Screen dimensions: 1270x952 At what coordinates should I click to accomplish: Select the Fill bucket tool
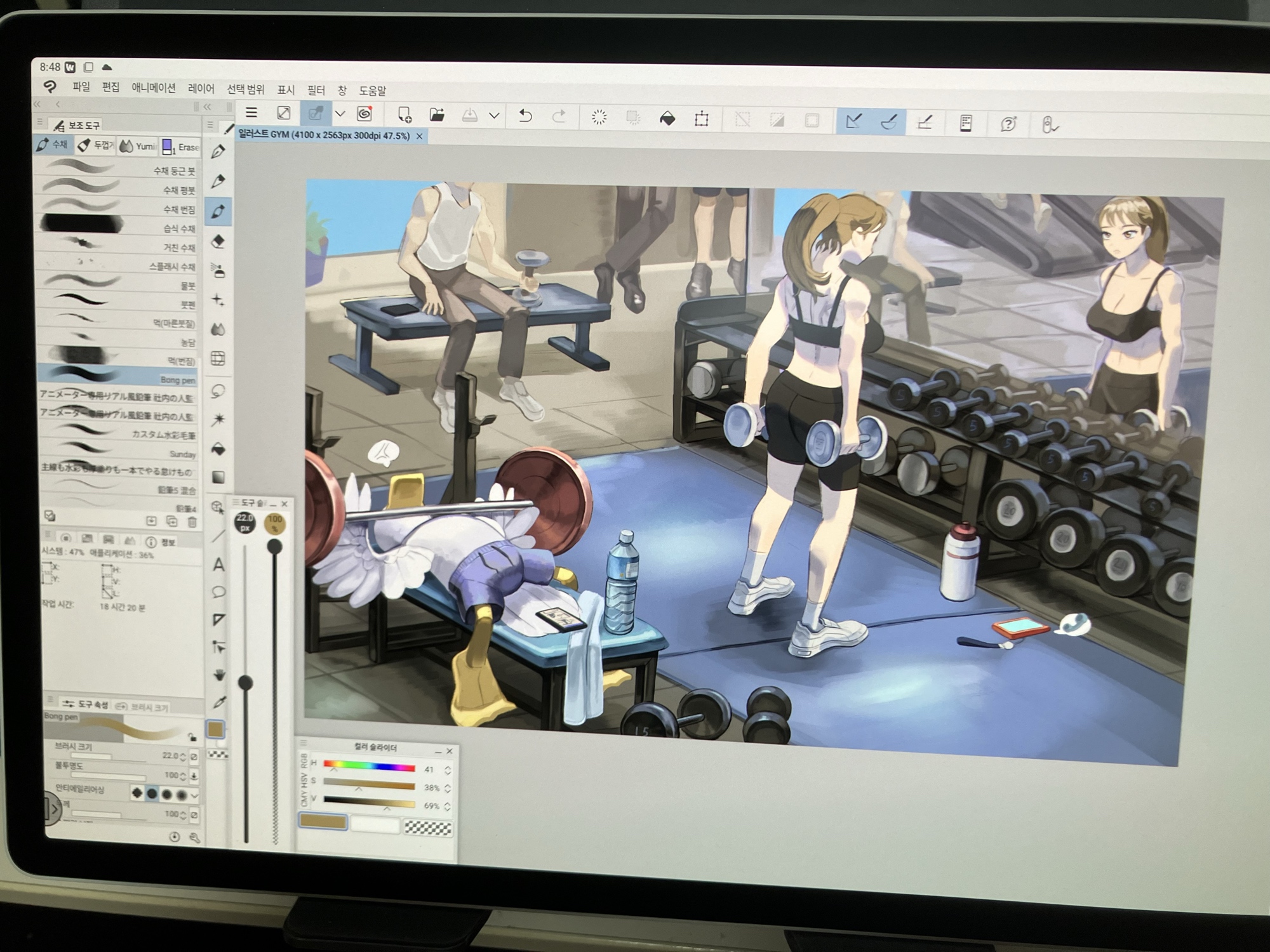218,449
